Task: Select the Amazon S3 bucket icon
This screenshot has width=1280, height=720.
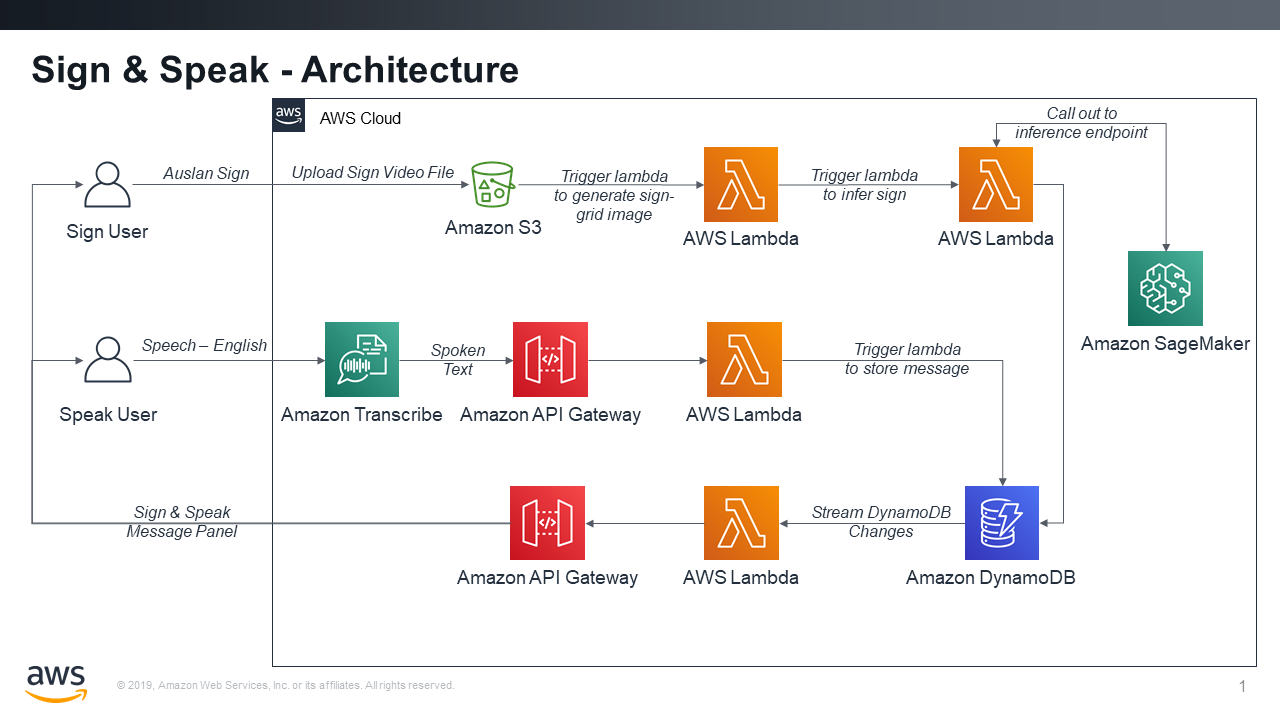Action: click(x=493, y=185)
